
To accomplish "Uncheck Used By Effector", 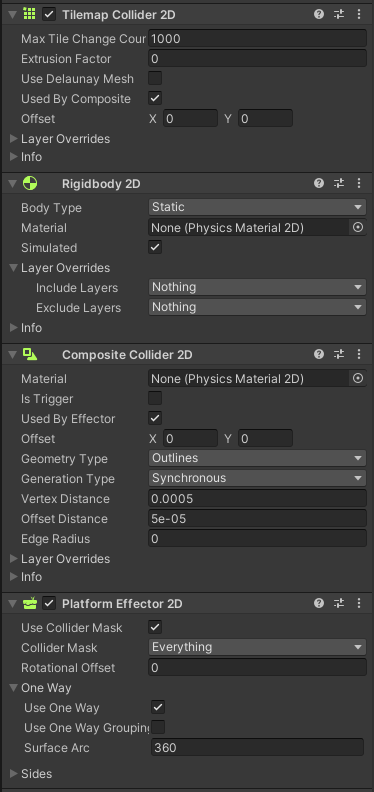I will coord(155,418).
